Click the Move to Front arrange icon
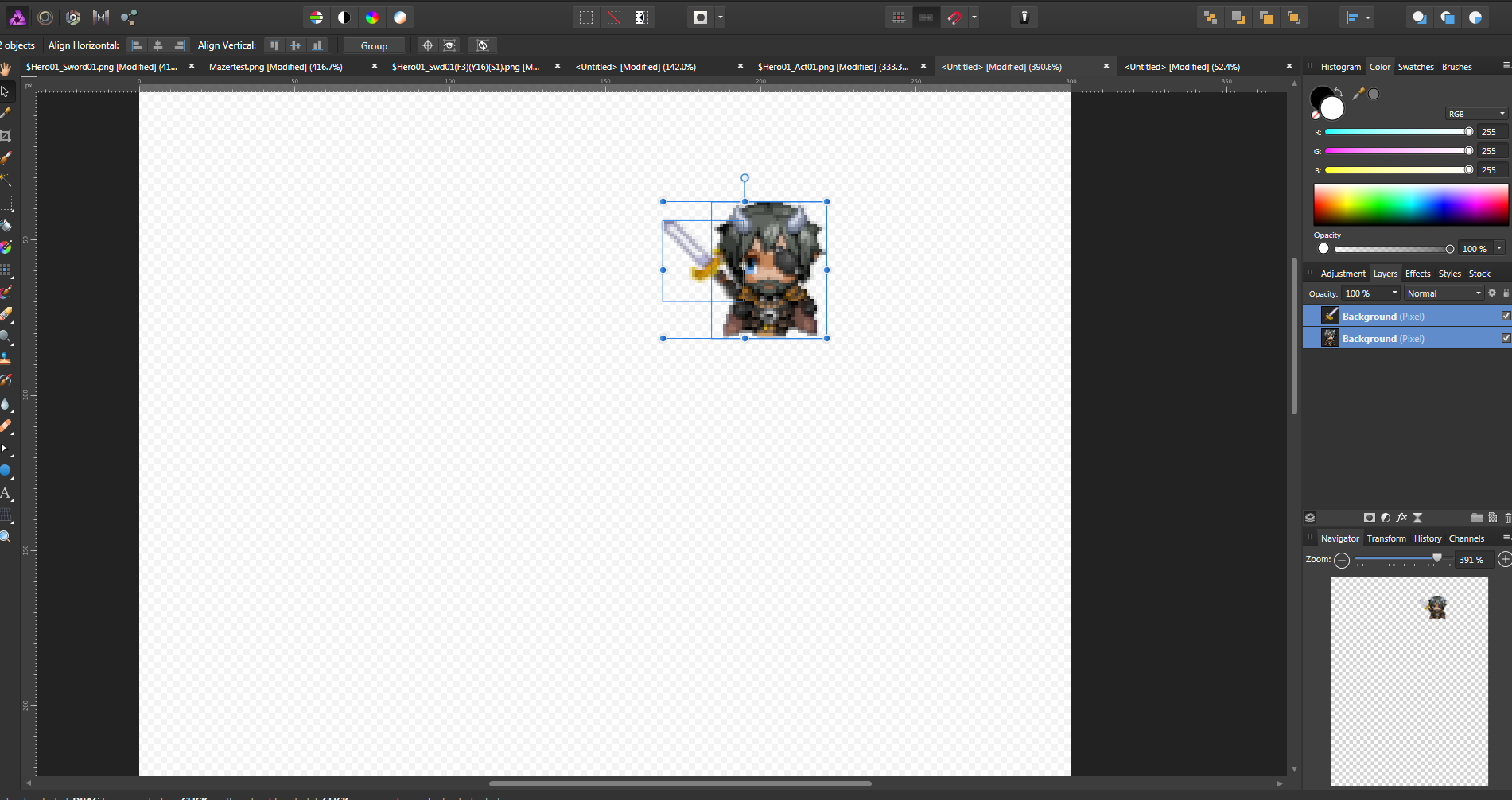 (x=1294, y=17)
